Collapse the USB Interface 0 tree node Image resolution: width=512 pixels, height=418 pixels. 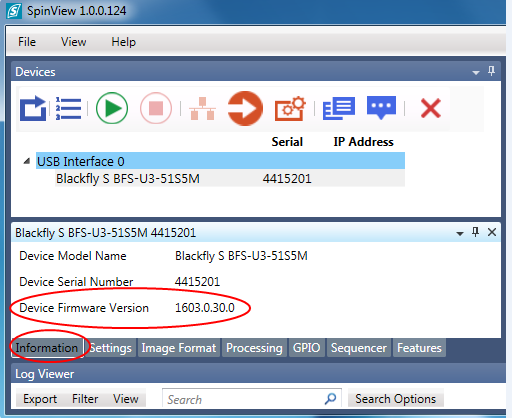27,161
